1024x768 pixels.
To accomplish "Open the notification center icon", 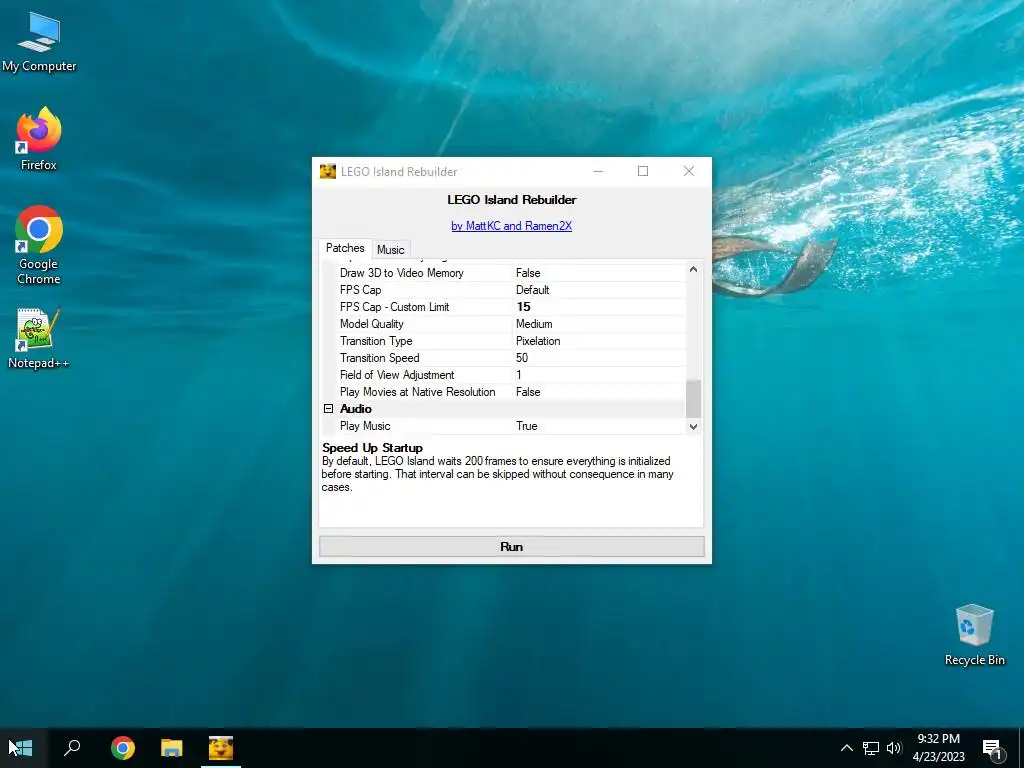I will coord(992,749).
